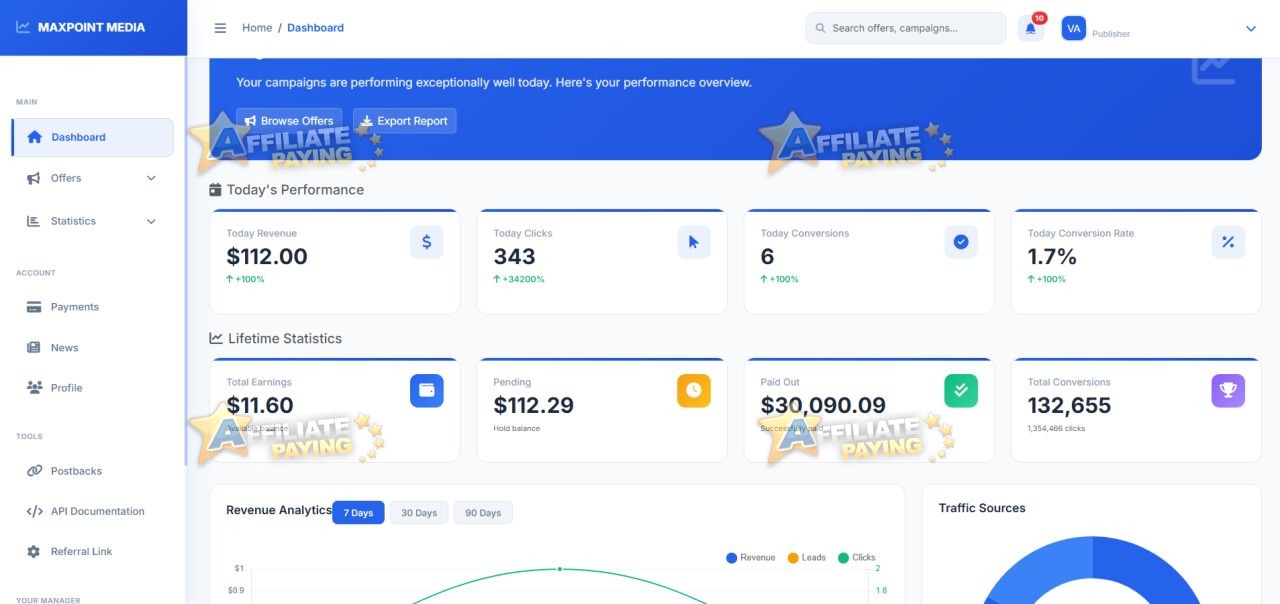Click the checkmark icon on Today Conversions card
This screenshot has width=1280, height=604.
[x=961, y=242]
